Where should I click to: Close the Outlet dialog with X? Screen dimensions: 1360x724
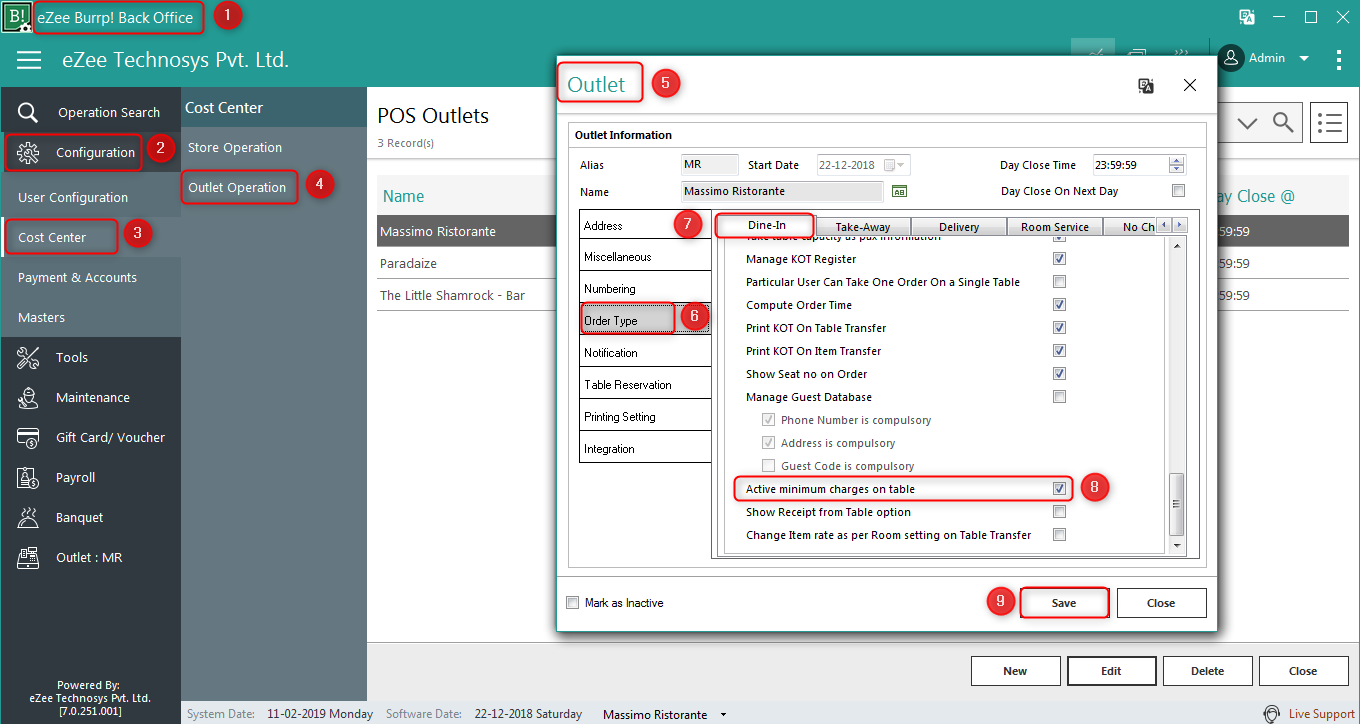point(1190,86)
